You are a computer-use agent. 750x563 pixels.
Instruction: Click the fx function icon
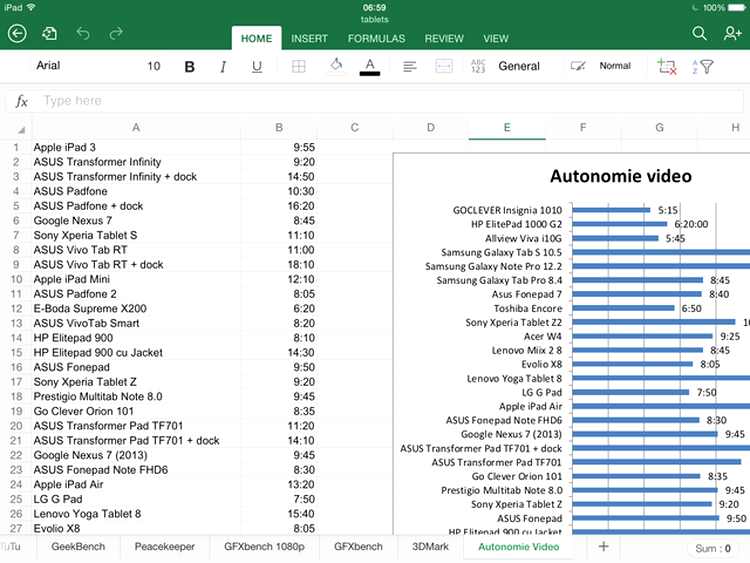(x=21, y=101)
